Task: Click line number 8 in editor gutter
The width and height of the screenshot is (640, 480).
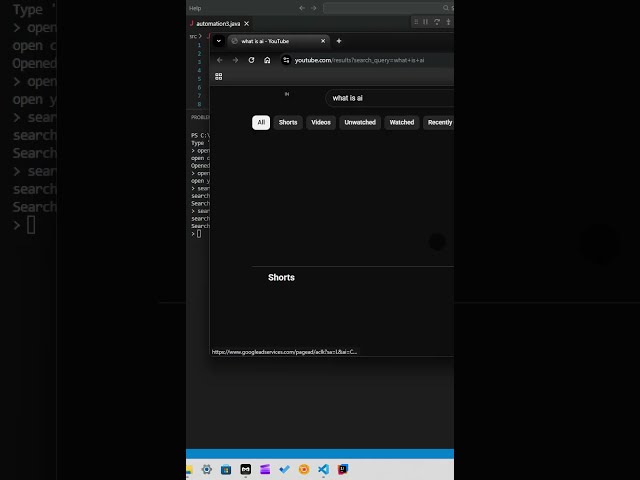Action: click(199, 104)
